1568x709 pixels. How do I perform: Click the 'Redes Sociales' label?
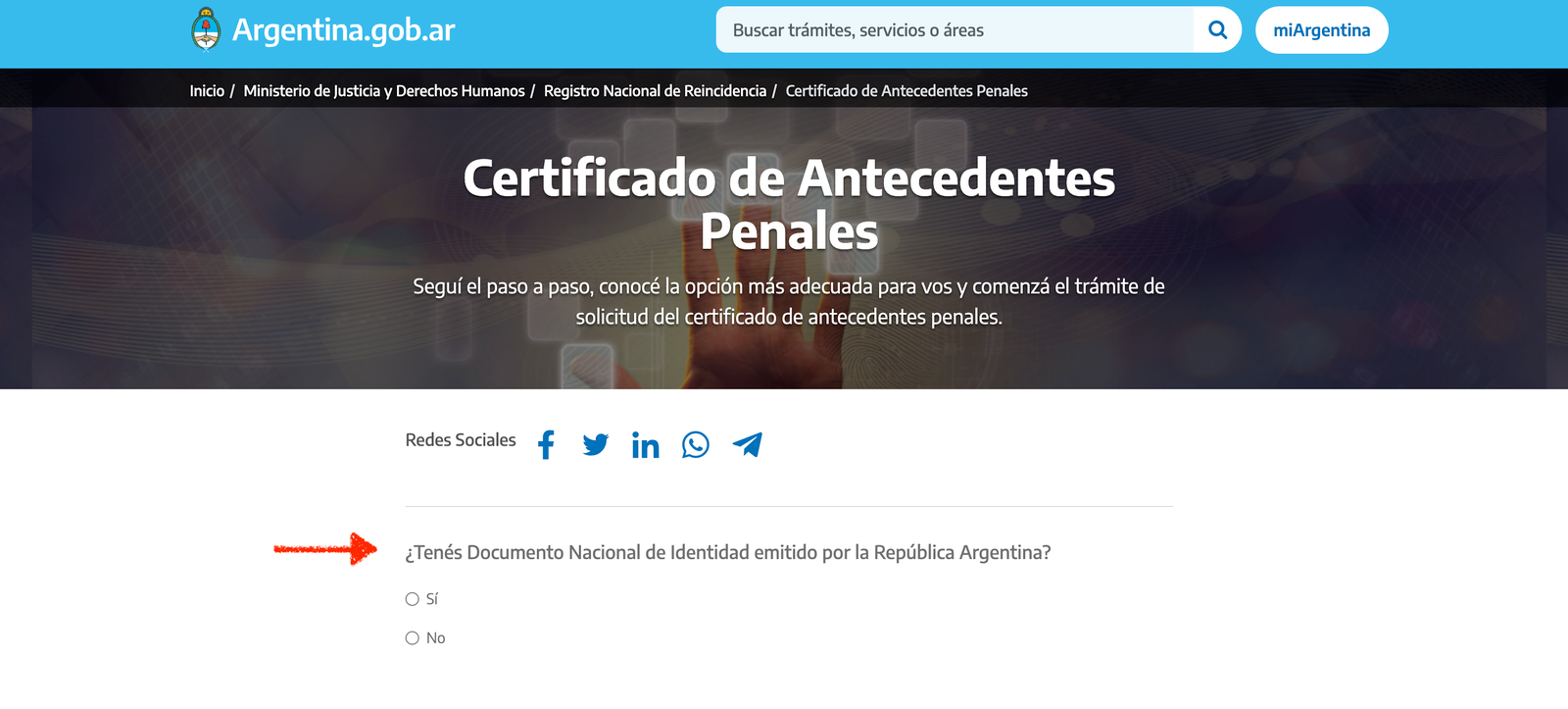[x=461, y=440]
